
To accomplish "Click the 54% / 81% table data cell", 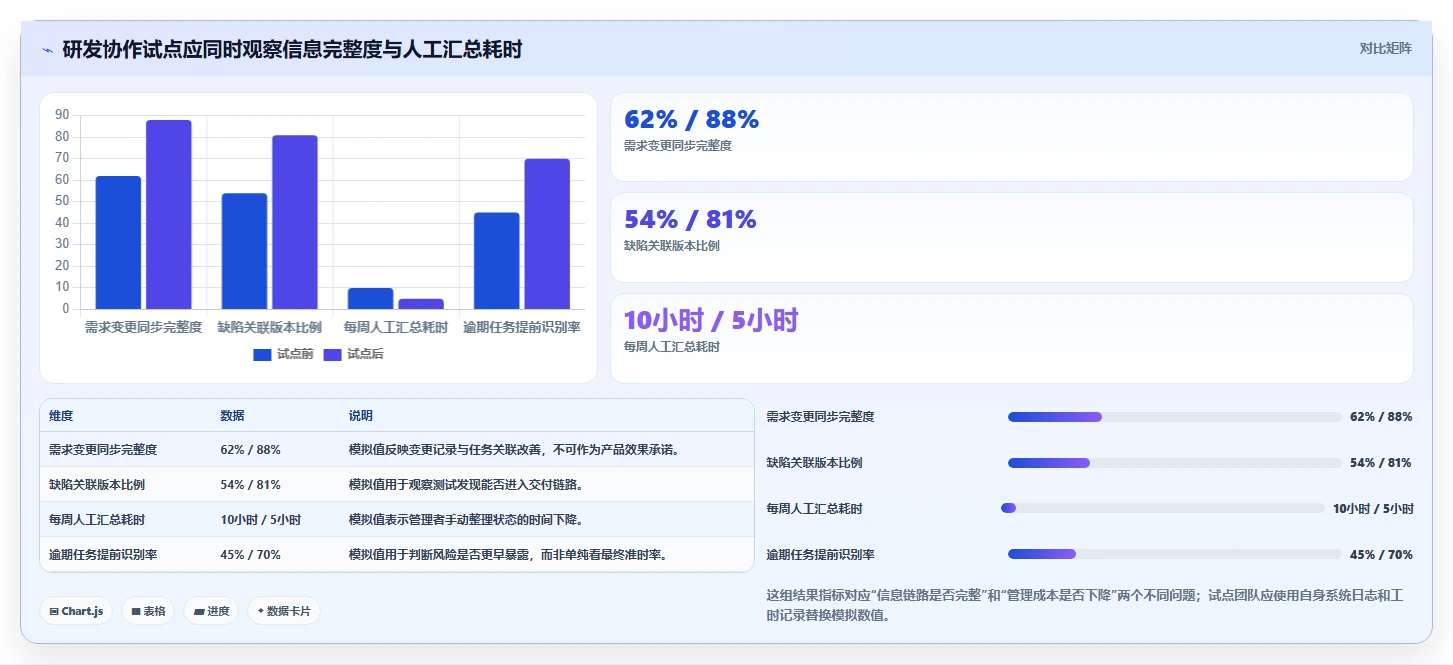I will tap(250, 485).
